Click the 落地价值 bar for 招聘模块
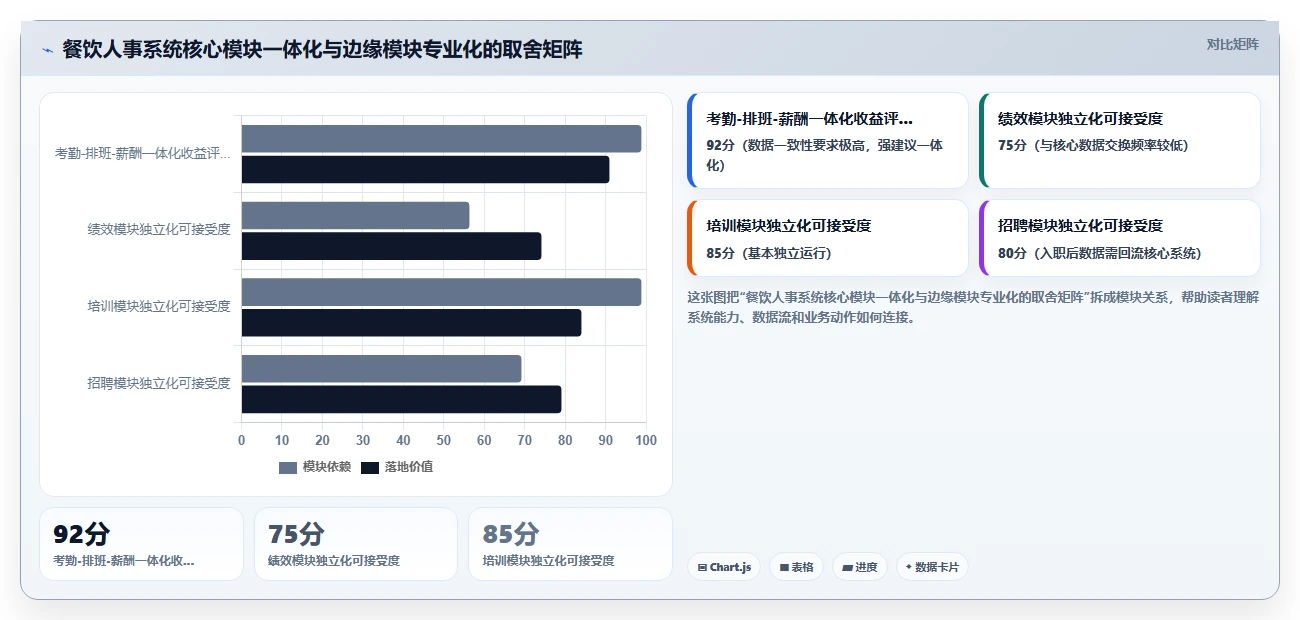1300x620 pixels. pos(401,399)
